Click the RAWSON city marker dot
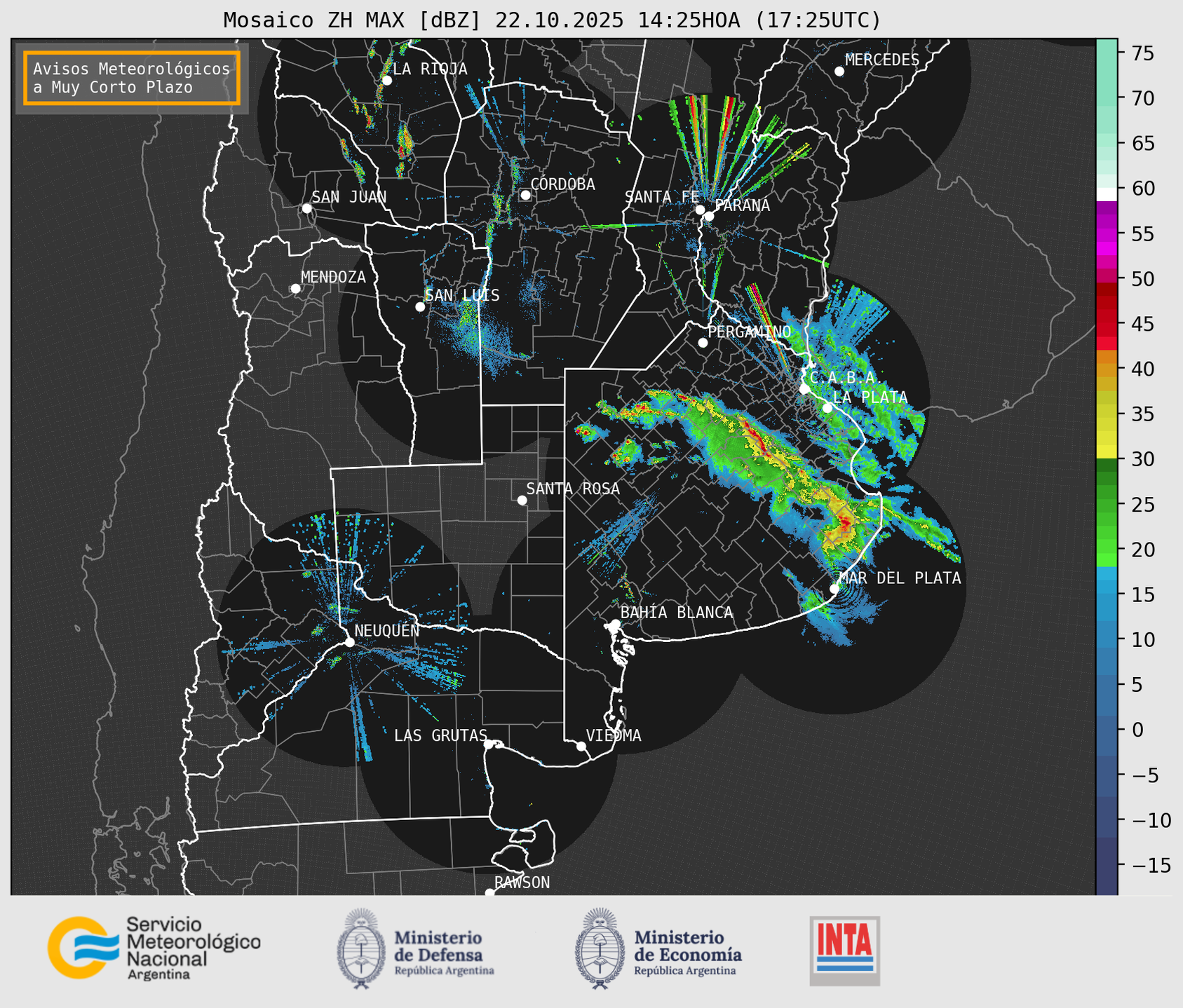 tap(489, 893)
